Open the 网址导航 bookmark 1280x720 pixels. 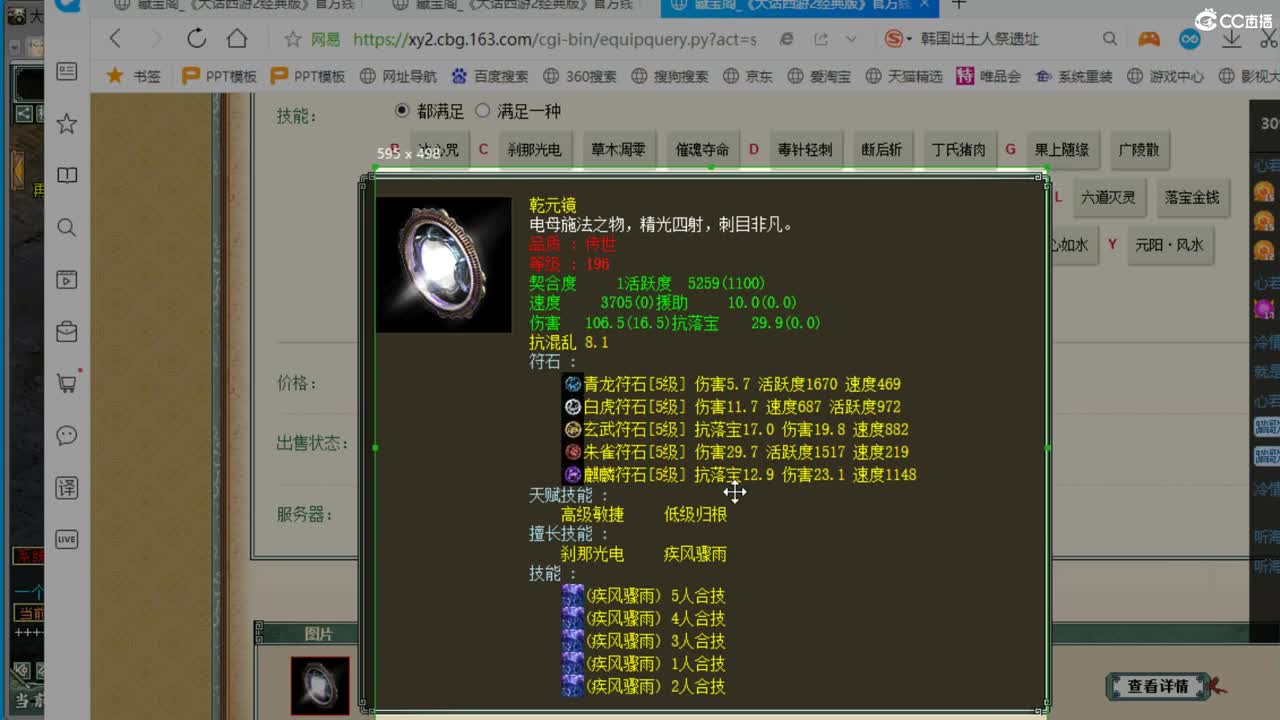398,76
